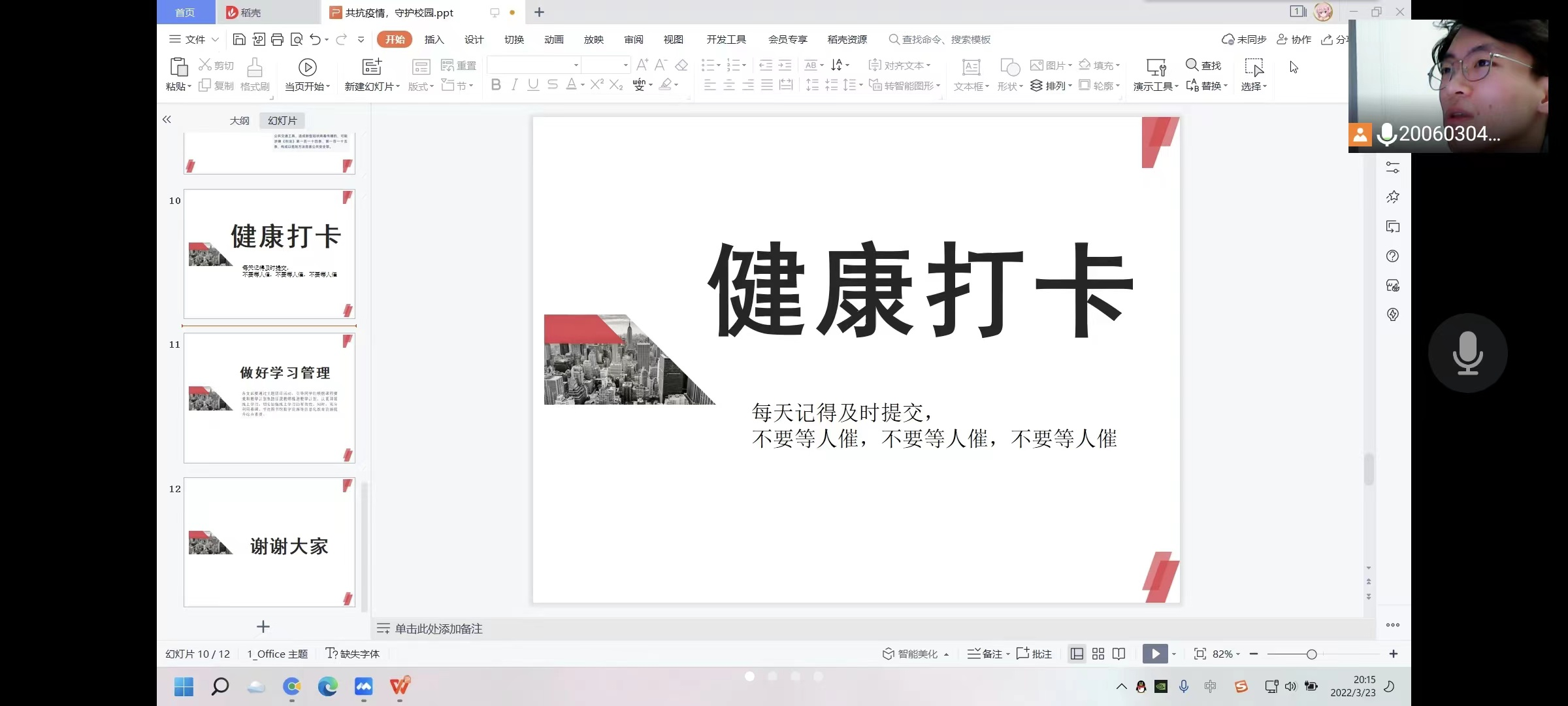Viewport: 1568px width, 706px height.
Task: Click the zoom slider handle
Action: [1311, 654]
